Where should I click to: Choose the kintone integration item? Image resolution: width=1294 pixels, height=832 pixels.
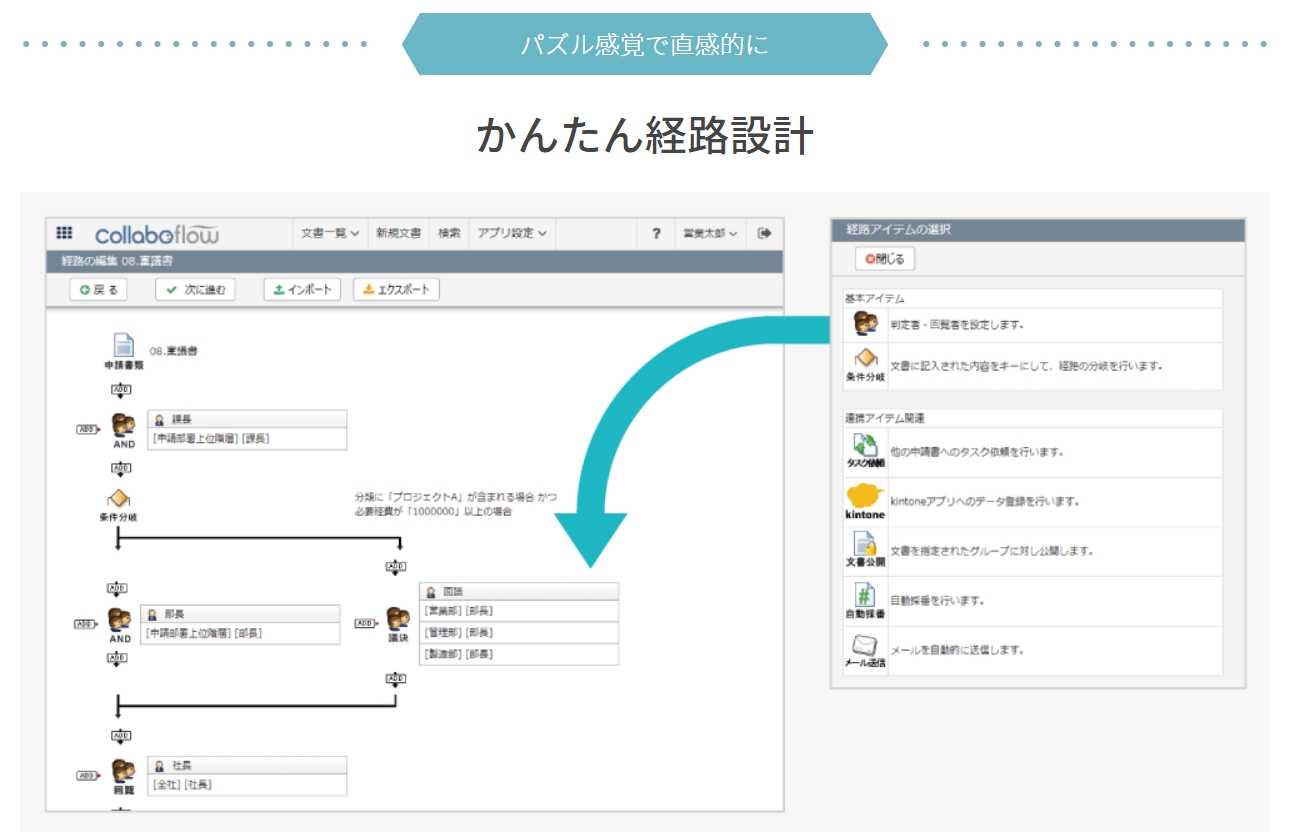point(865,501)
